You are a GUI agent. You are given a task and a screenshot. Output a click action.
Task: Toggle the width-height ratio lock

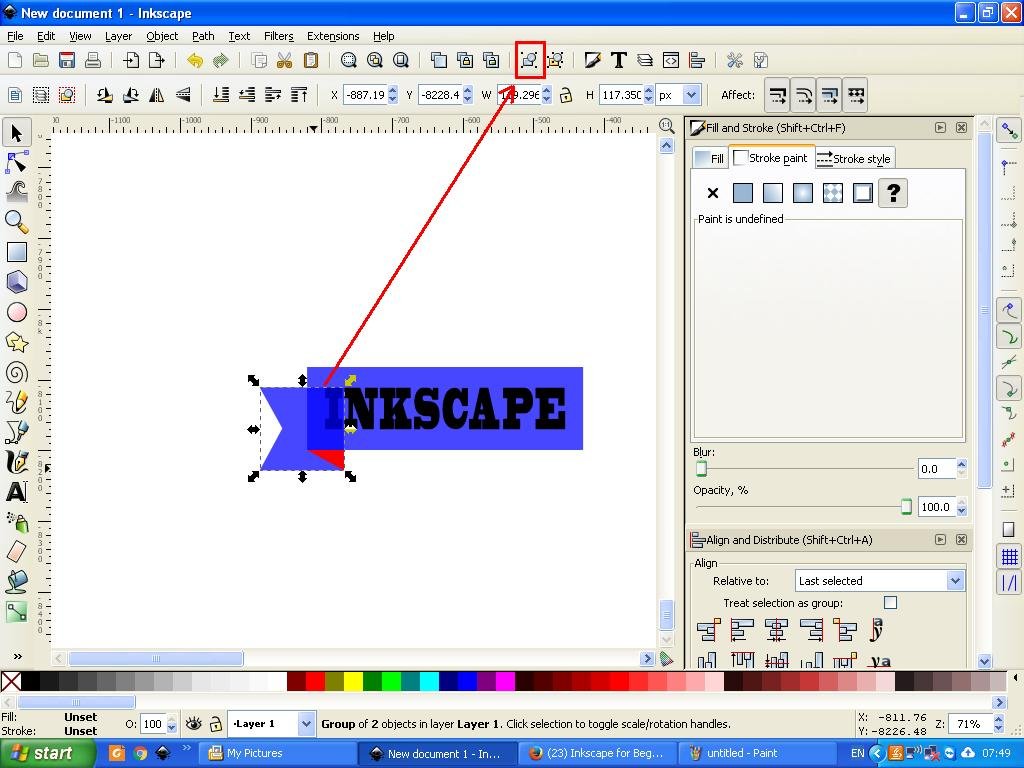(x=566, y=95)
